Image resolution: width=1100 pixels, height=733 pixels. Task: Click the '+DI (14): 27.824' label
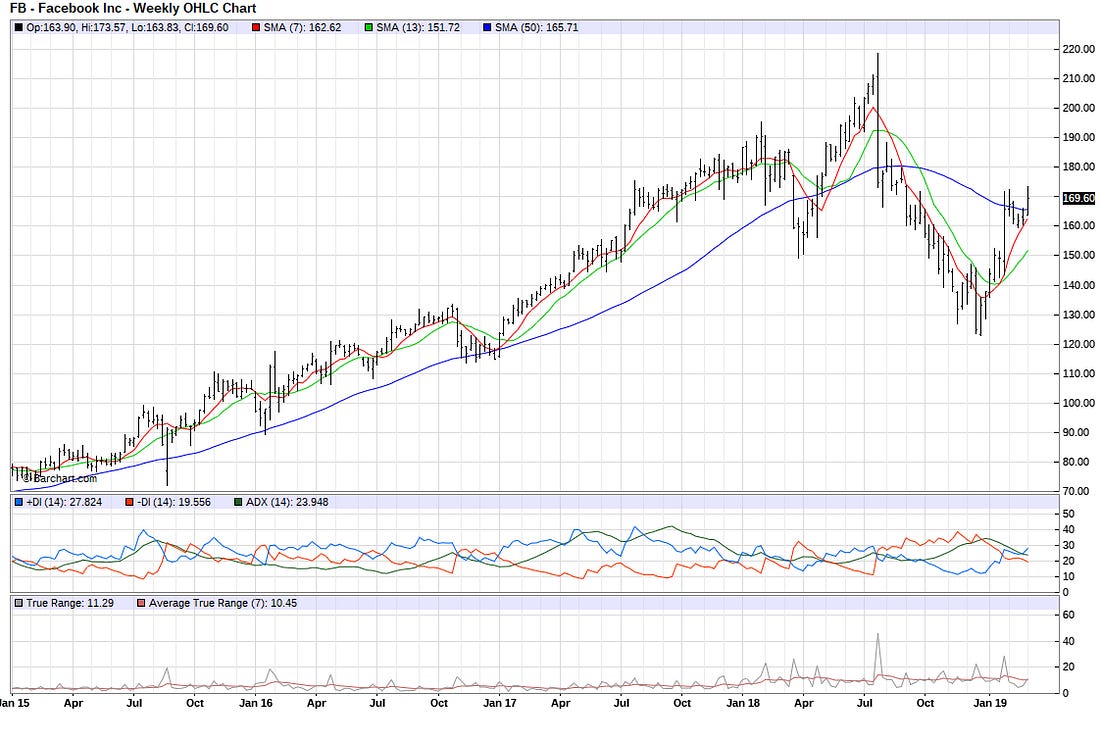(x=64, y=502)
